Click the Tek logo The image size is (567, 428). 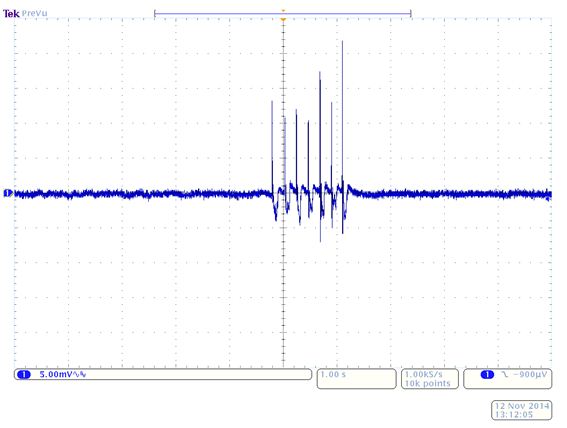tap(10, 14)
